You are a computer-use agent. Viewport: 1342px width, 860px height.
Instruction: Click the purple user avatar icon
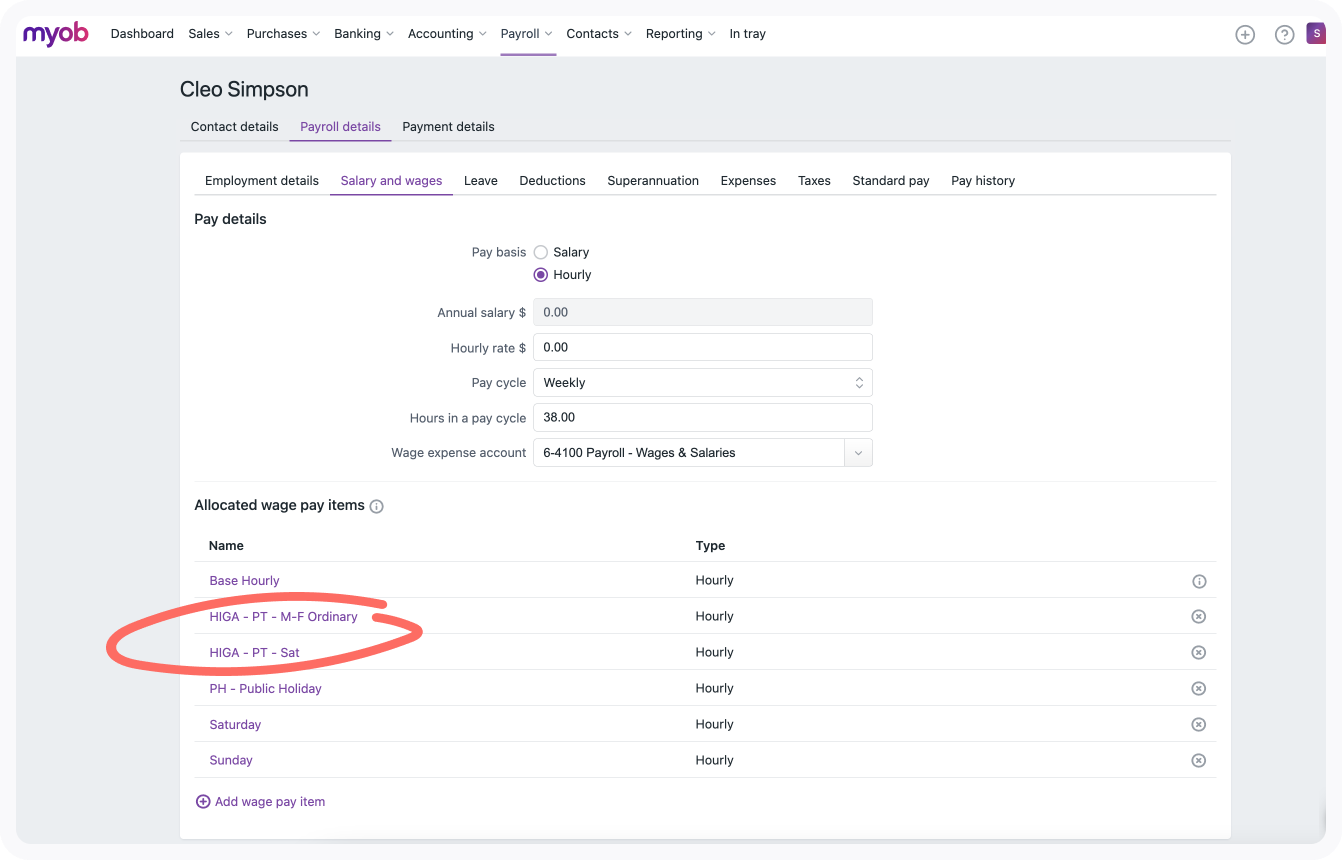pos(1315,34)
